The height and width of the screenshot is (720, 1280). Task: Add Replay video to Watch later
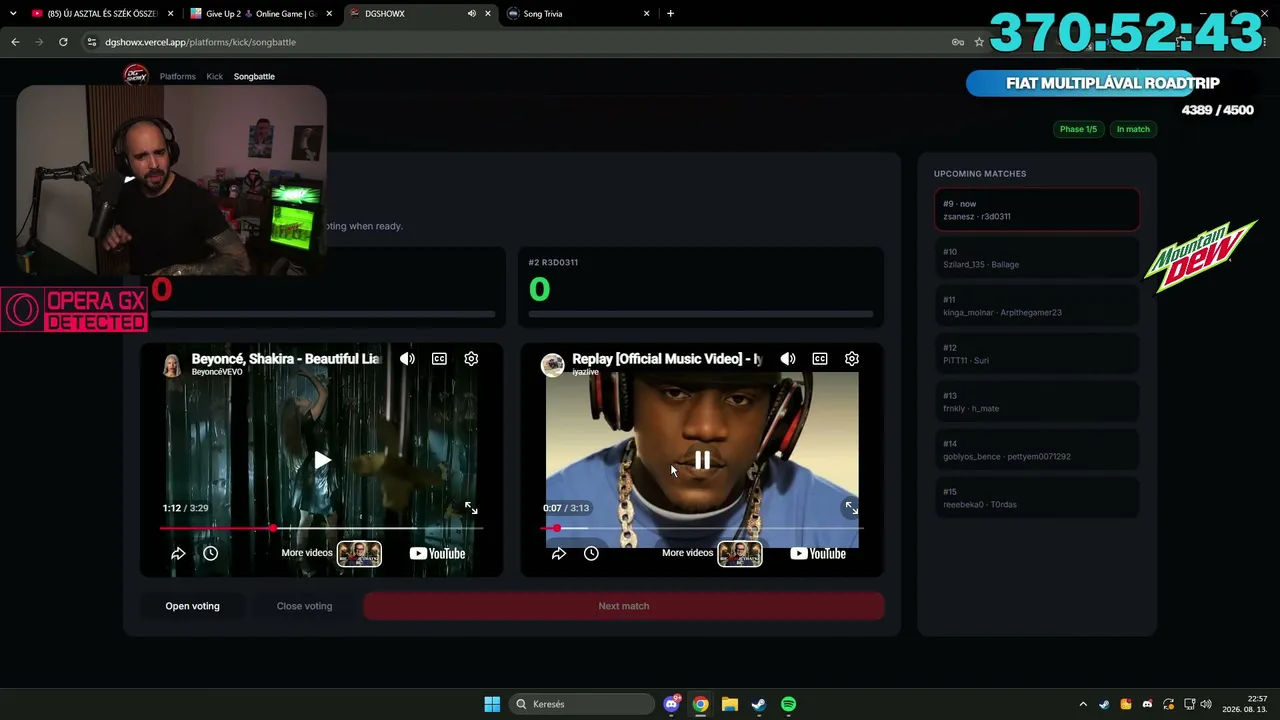[591, 553]
